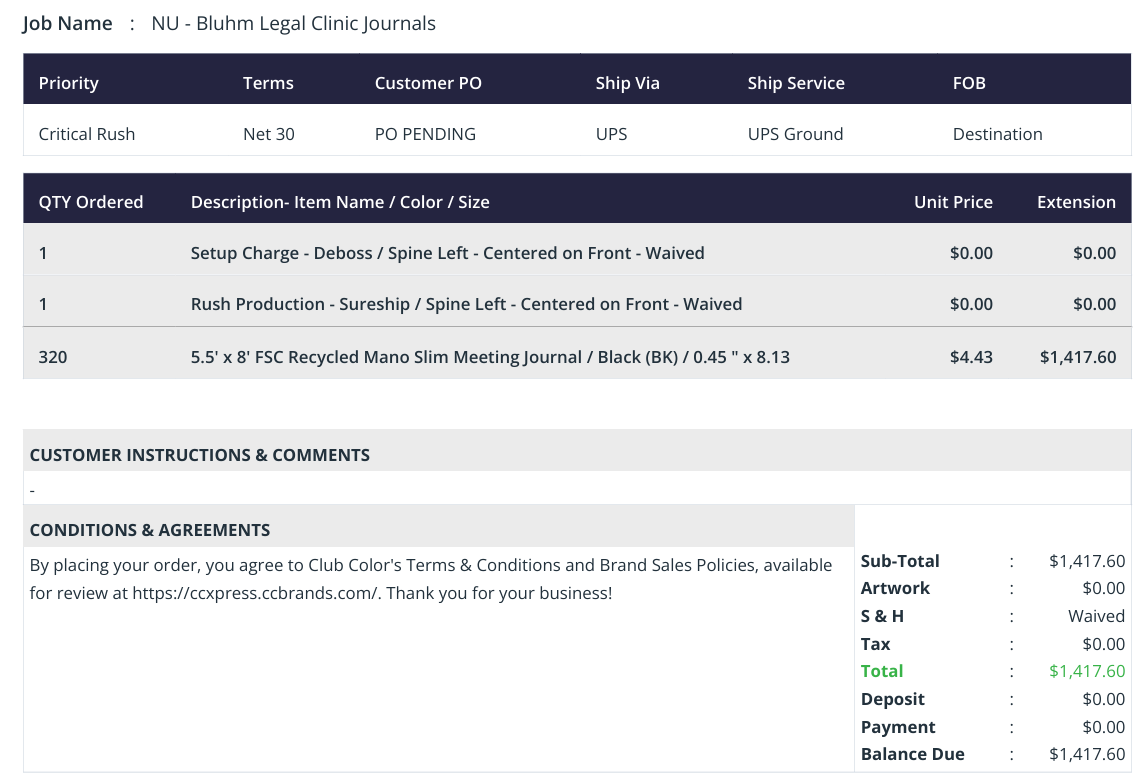Click the Balance Due amount

[x=1087, y=754]
